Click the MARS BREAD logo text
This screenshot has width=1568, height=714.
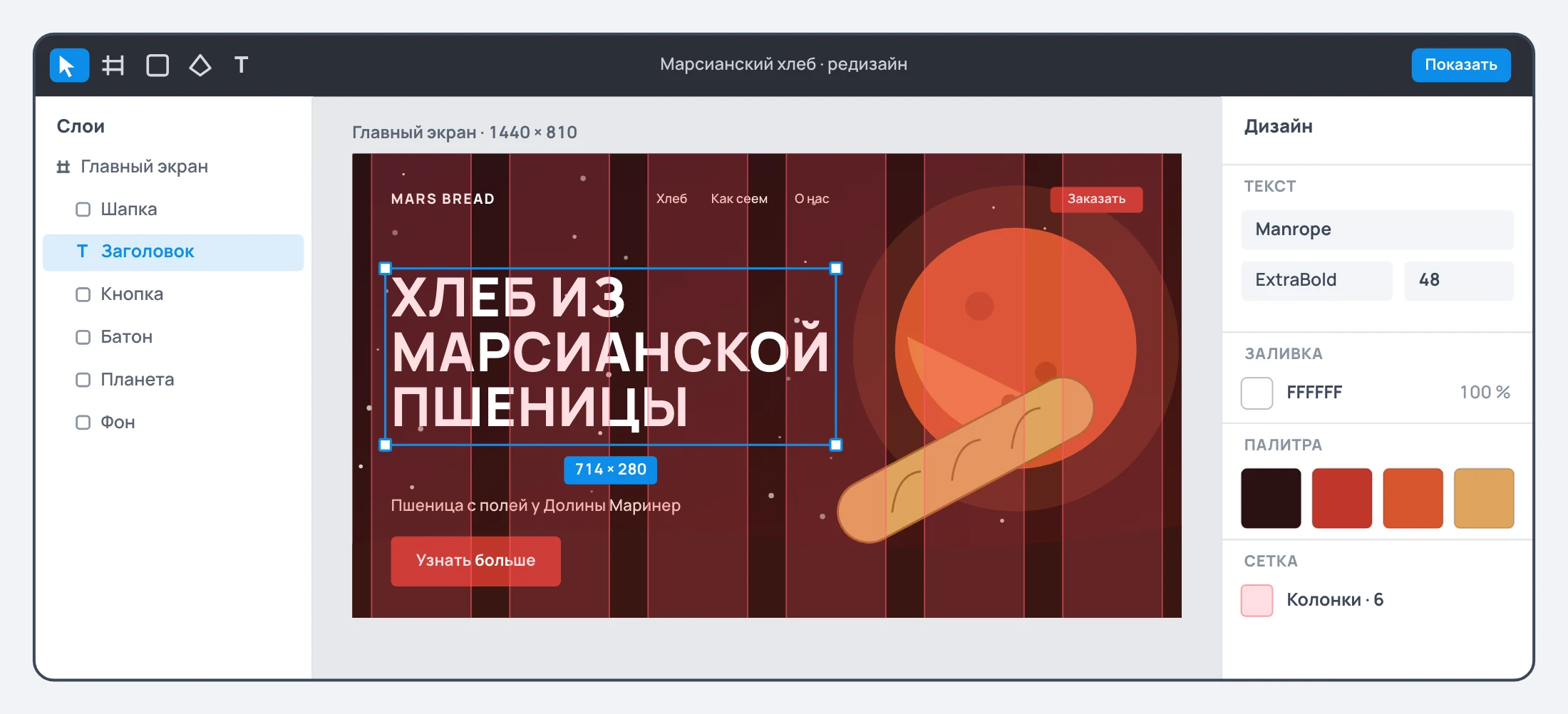click(443, 199)
